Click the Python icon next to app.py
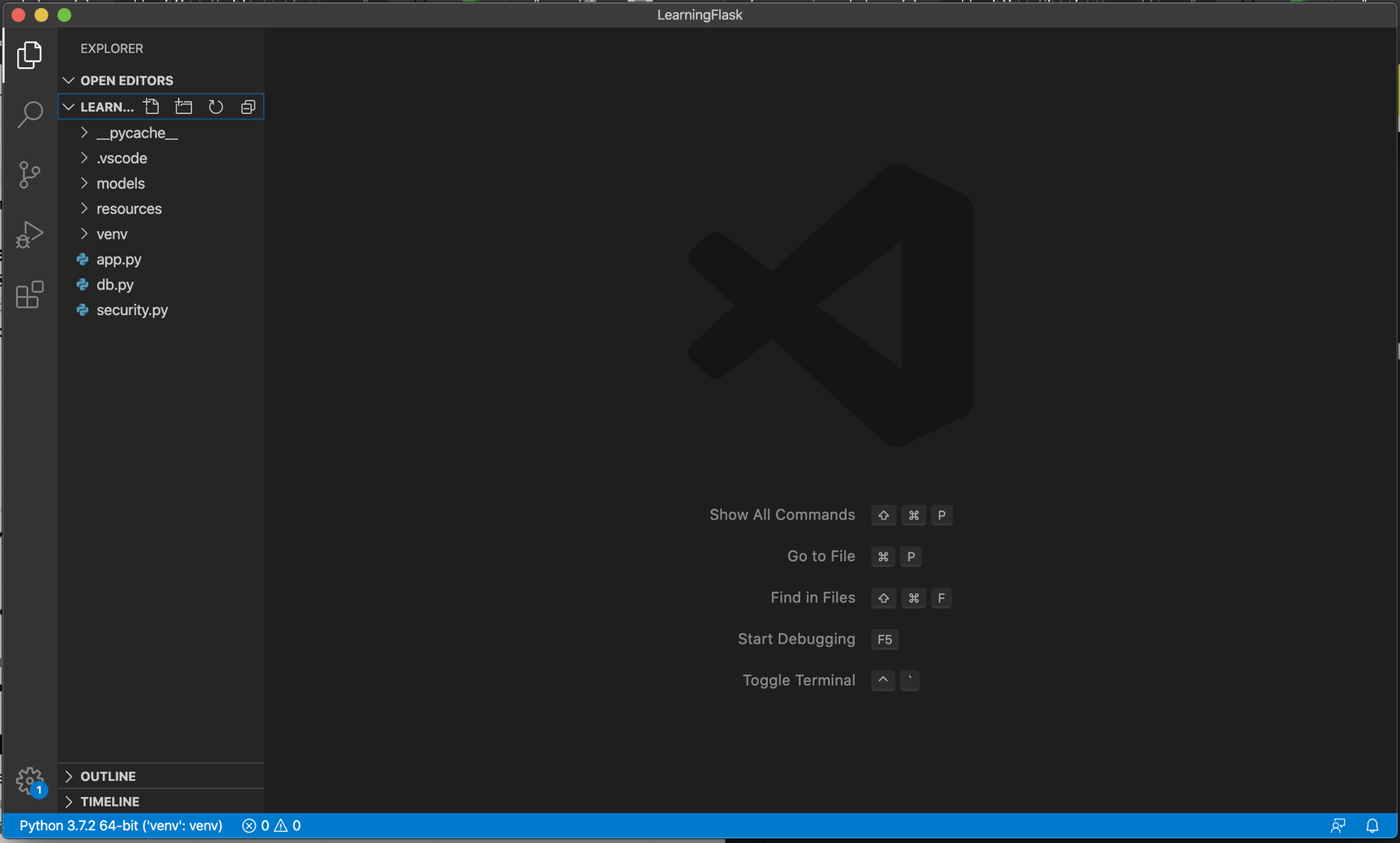 (x=82, y=260)
